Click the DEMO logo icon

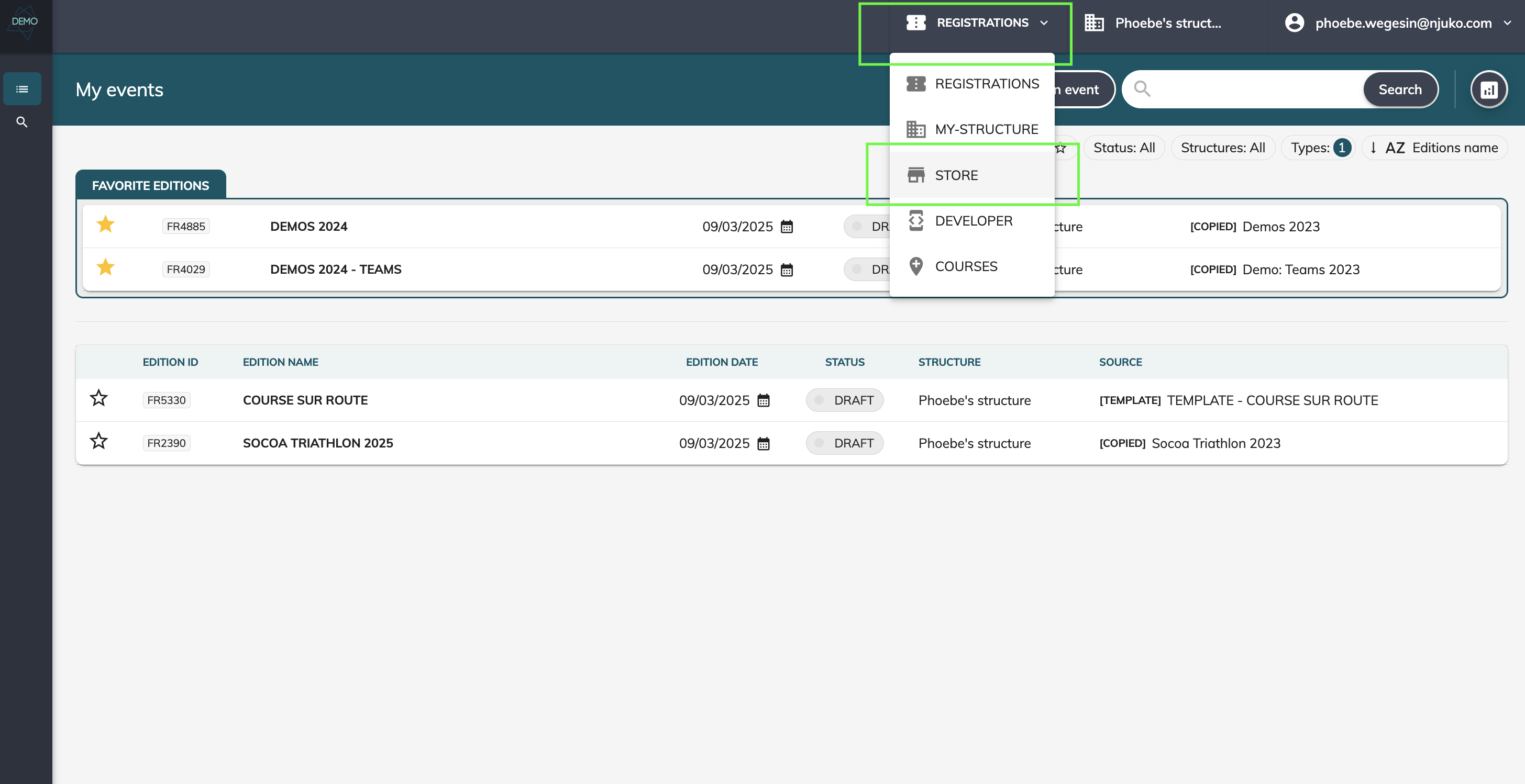25,23
